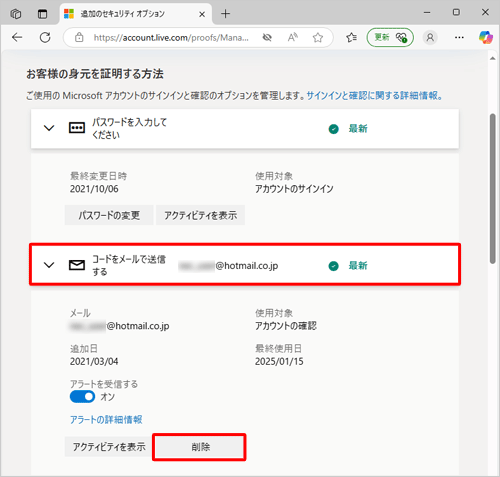Click the email row green check icon

point(333,266)
